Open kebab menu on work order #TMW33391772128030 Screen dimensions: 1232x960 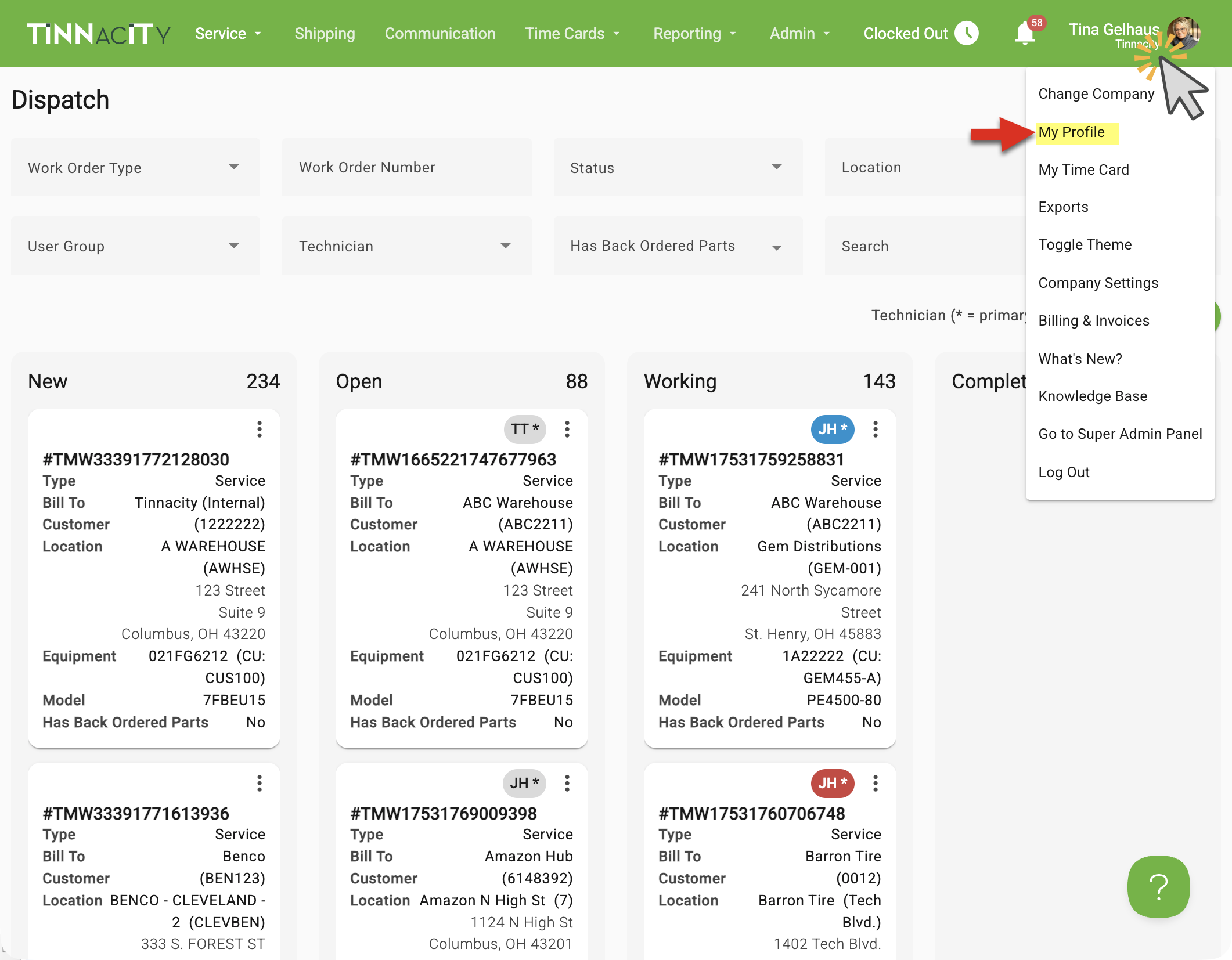click(x=260, y=429)
